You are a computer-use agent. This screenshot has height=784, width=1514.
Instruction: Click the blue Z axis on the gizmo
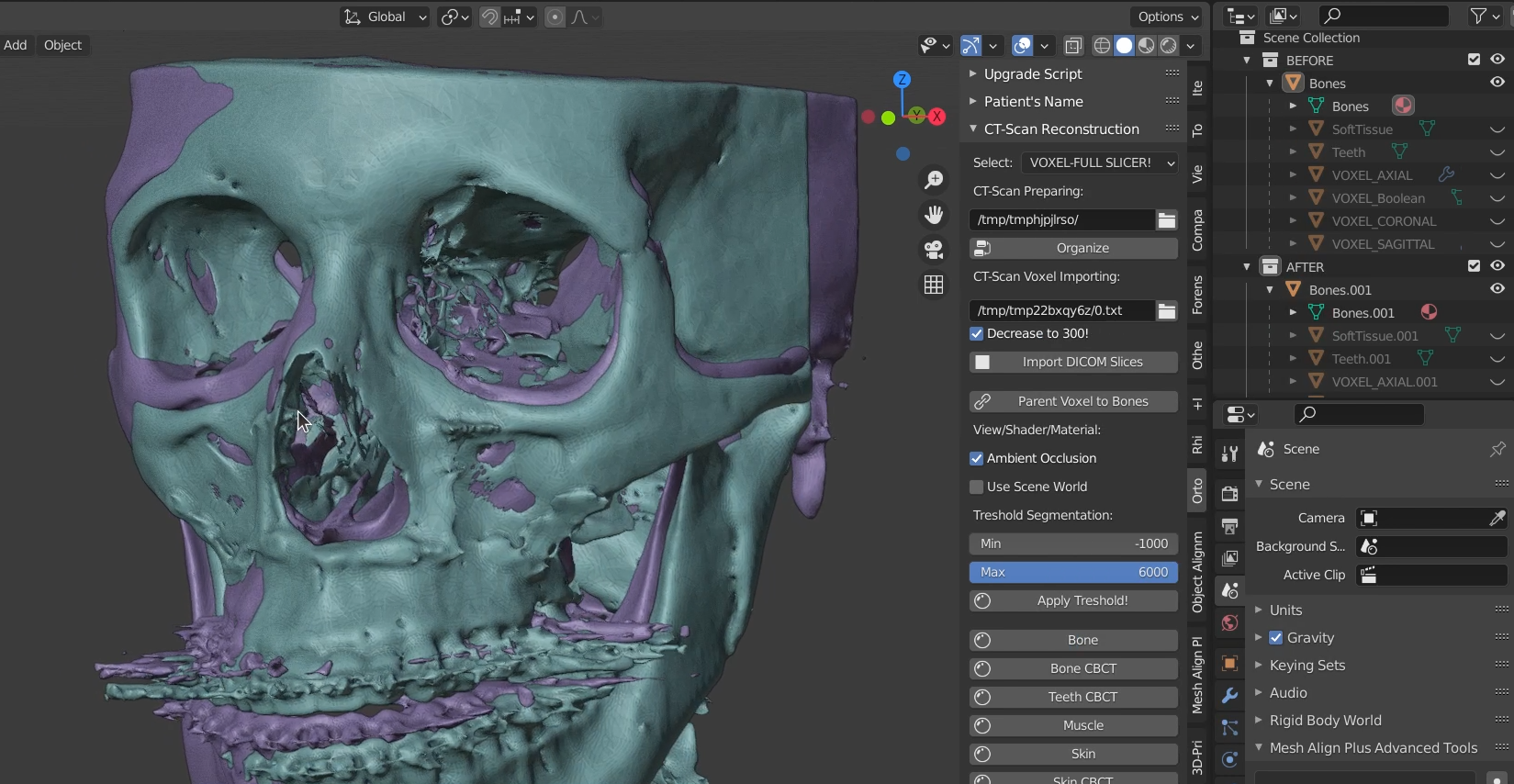coord(903,79)
